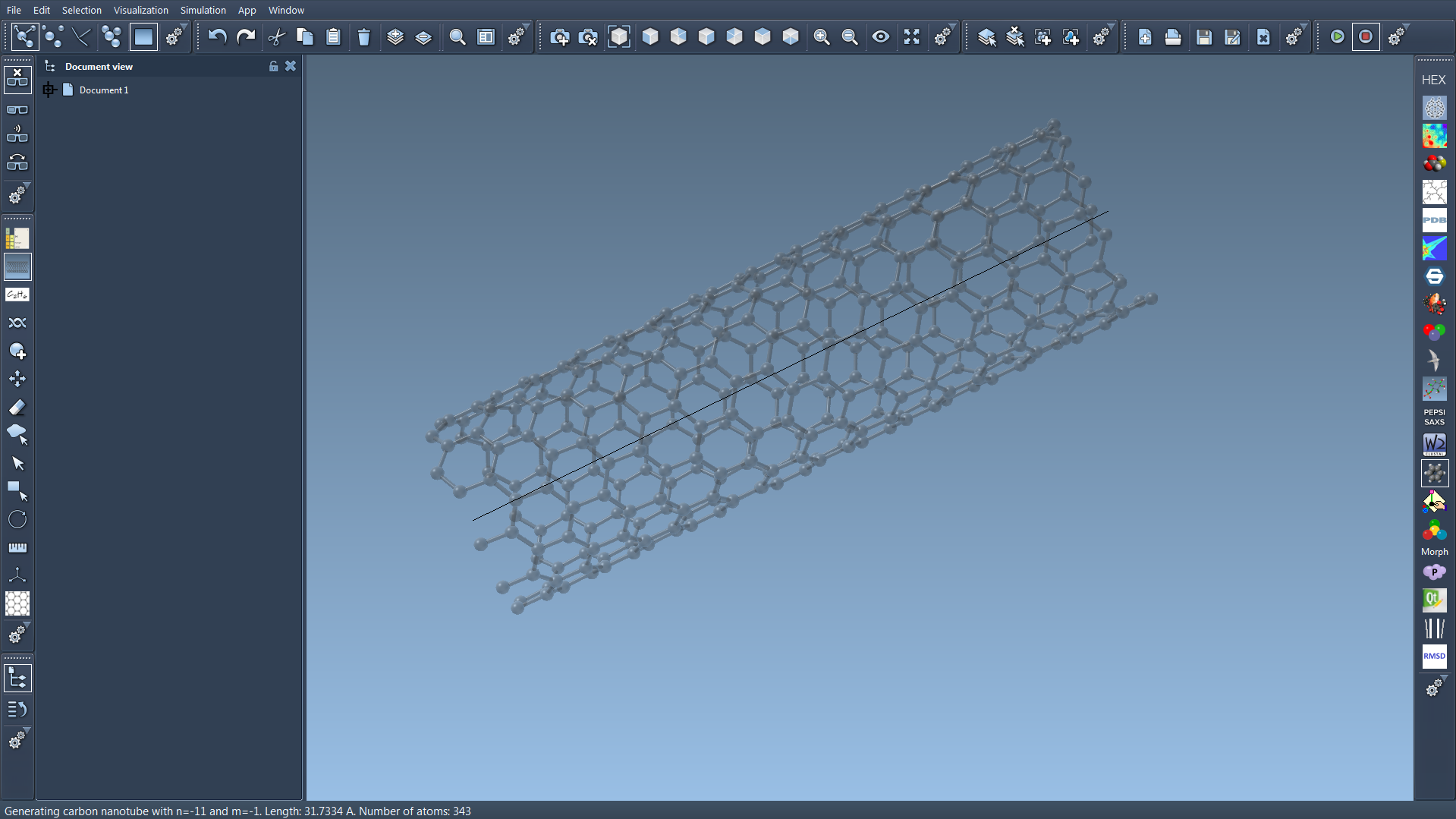Open the PDB app icon
1456x819 pixels.
coord(1434,220)
